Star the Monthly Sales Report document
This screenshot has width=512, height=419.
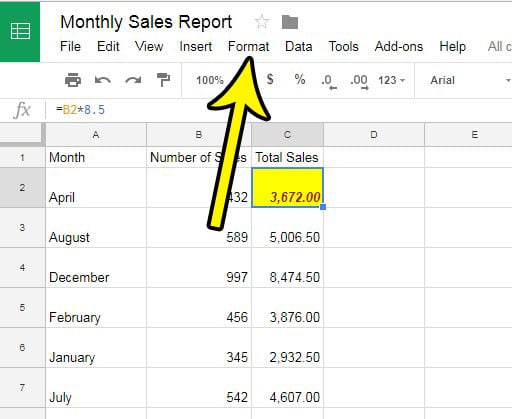point(262,22)
